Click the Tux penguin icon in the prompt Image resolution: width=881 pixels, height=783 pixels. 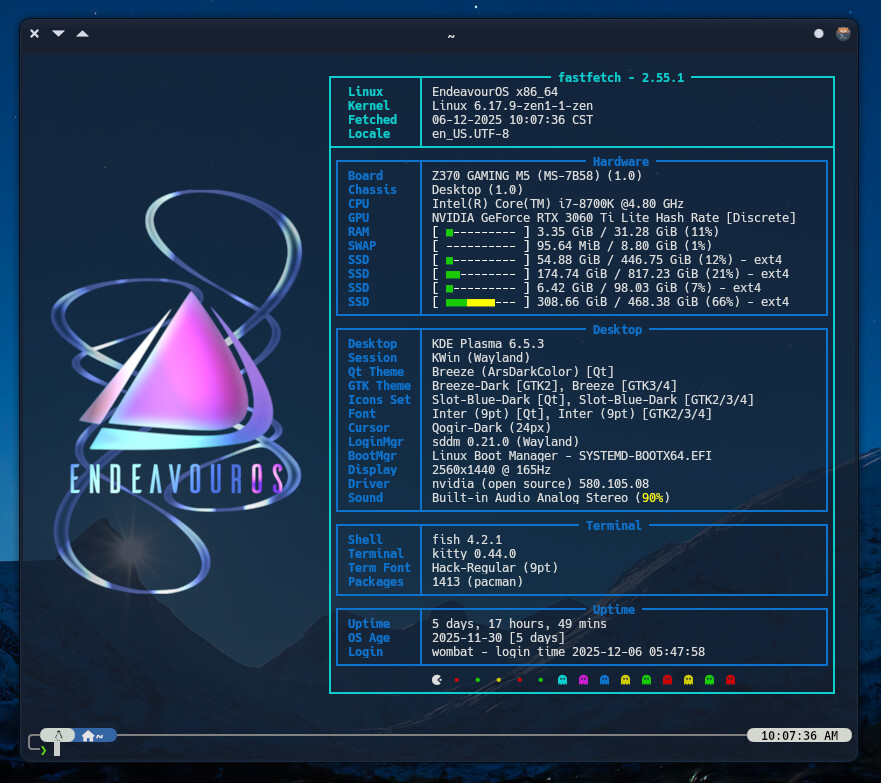[58, 735]
